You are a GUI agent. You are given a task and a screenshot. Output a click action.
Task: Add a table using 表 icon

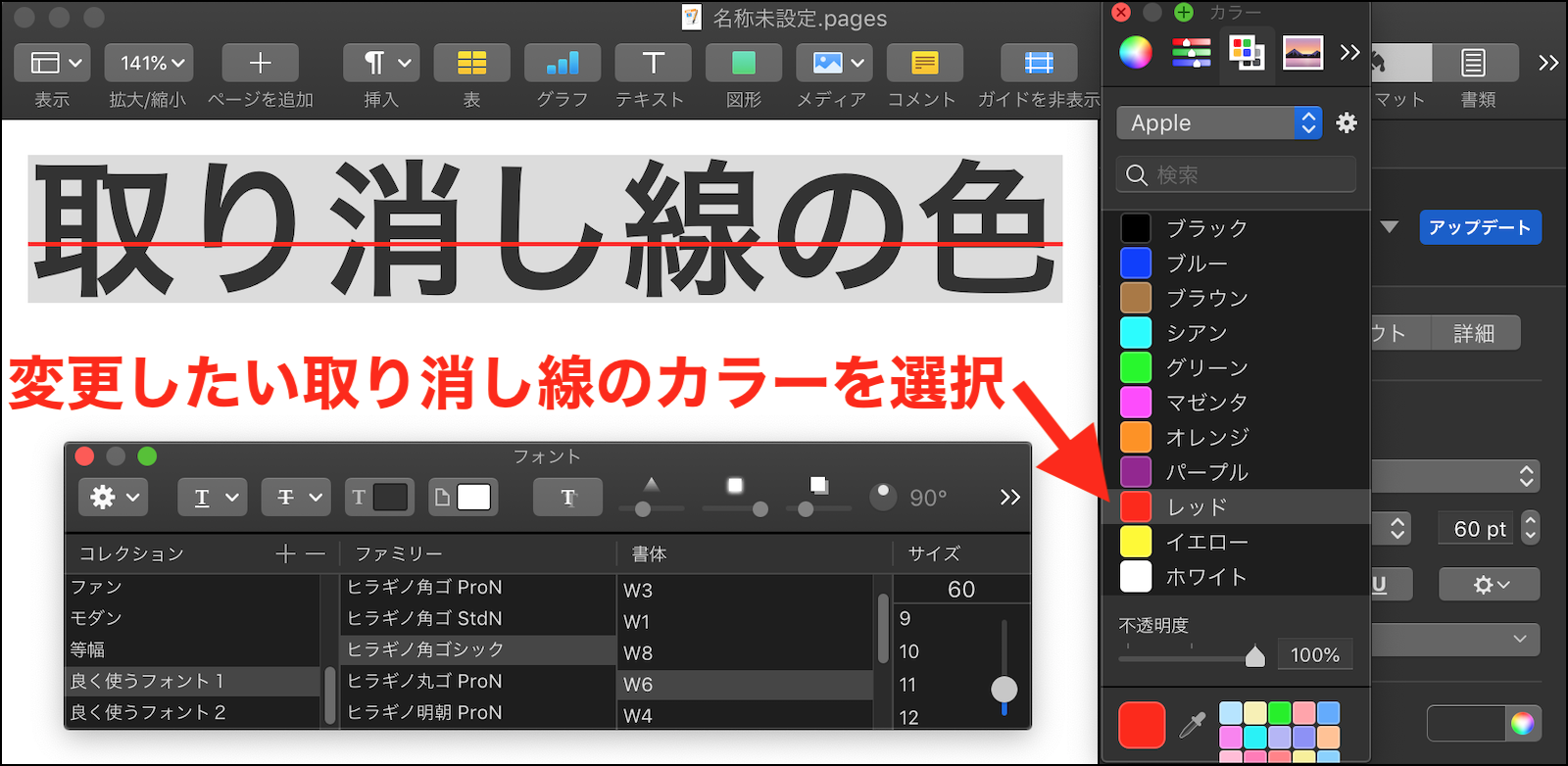[x=471, y=64]
